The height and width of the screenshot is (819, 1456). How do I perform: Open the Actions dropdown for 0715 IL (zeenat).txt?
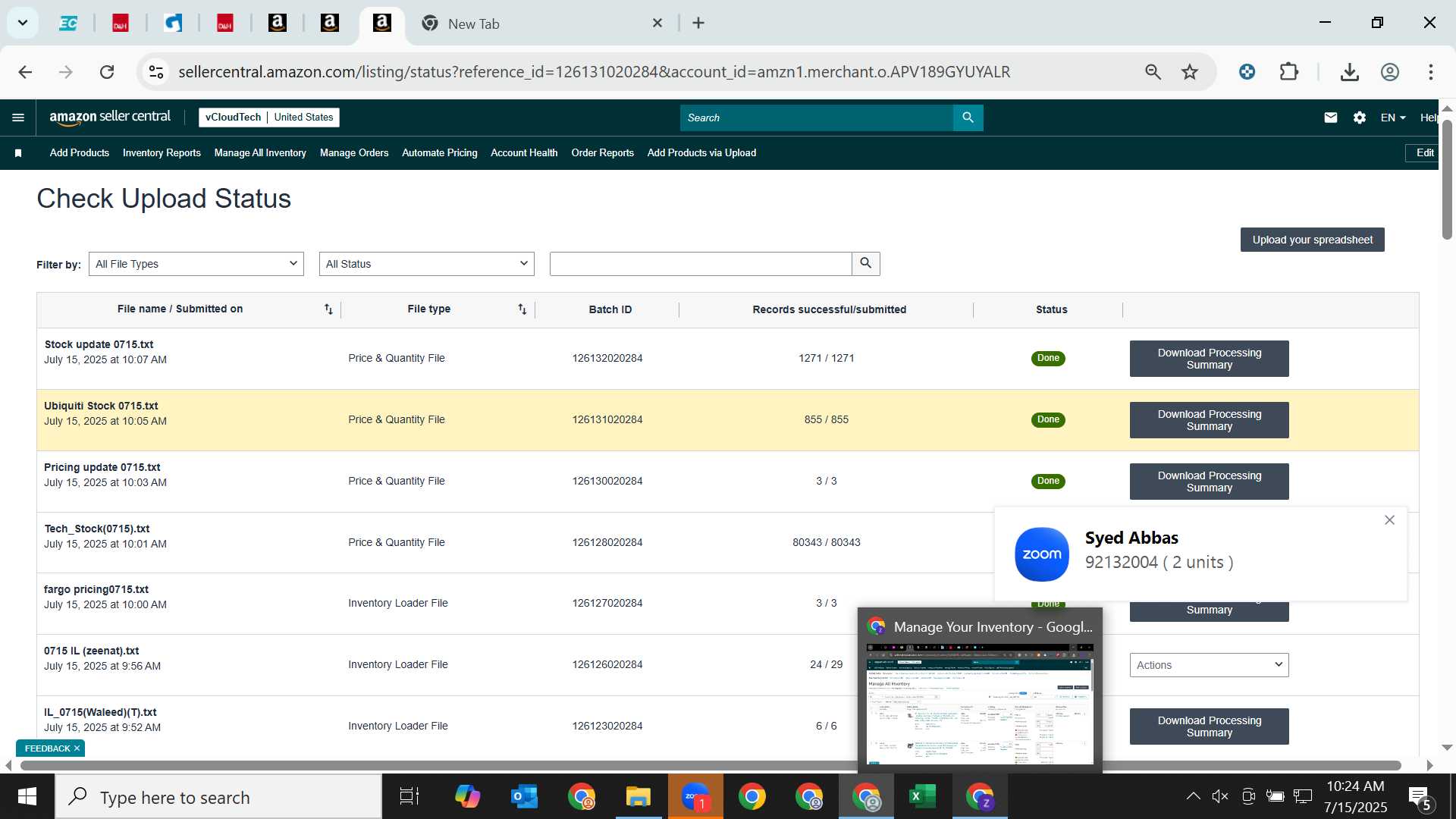point(1209,665)
